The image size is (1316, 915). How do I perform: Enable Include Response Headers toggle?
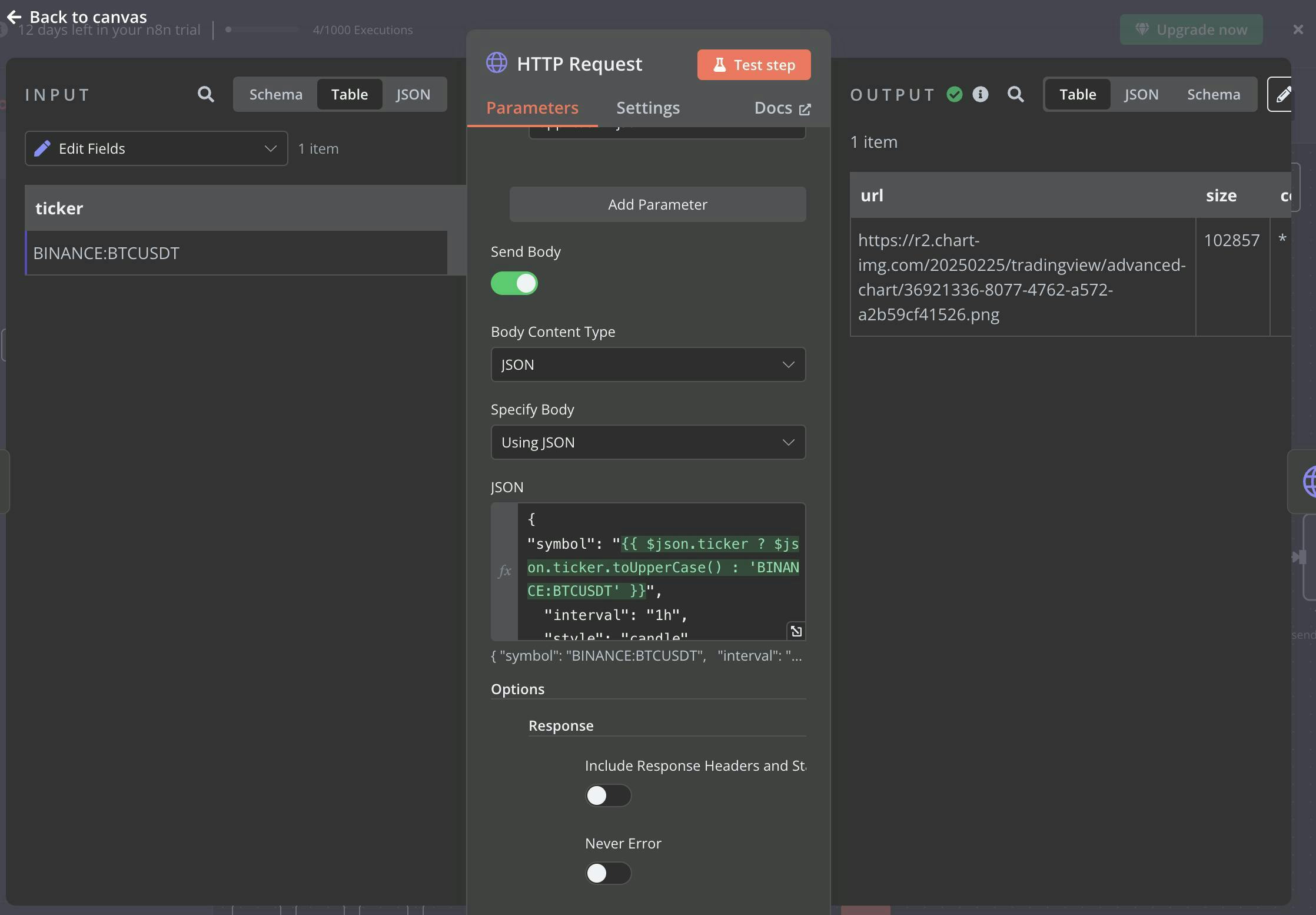(608, 795)
